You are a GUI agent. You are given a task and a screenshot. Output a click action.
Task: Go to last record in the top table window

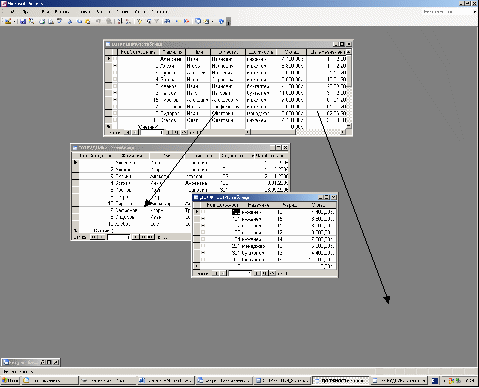coord(177,132)
